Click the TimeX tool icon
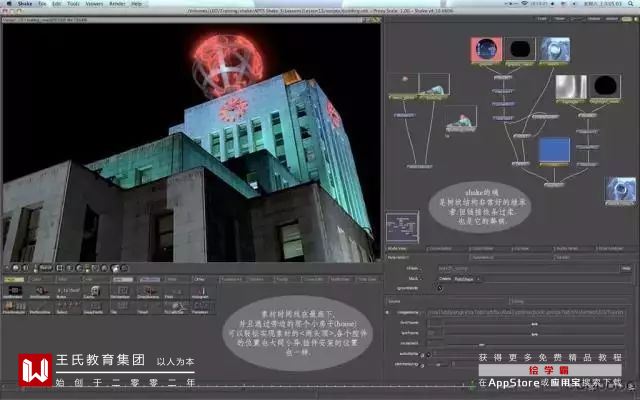 pyautogui.click(x=149, y=307)
